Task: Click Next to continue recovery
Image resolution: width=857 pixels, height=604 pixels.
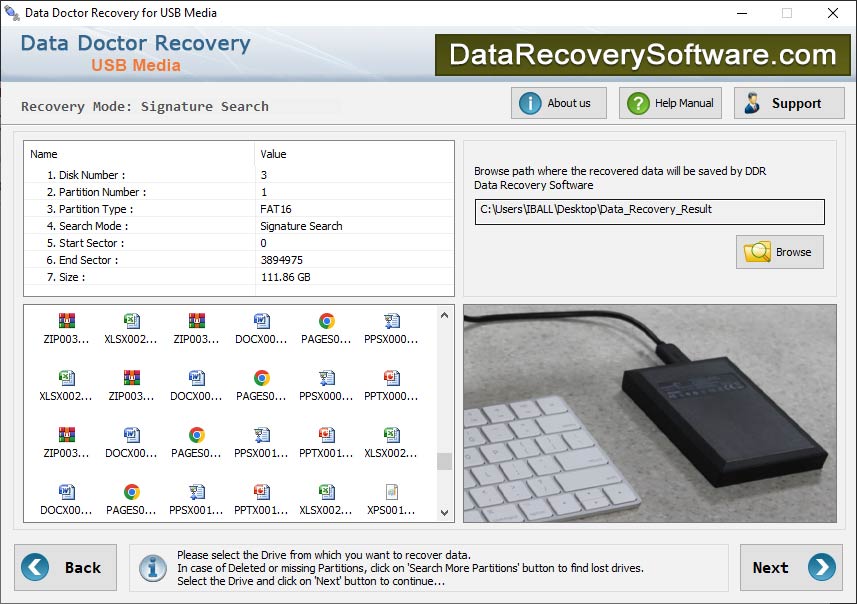Action: pos(790,567)
